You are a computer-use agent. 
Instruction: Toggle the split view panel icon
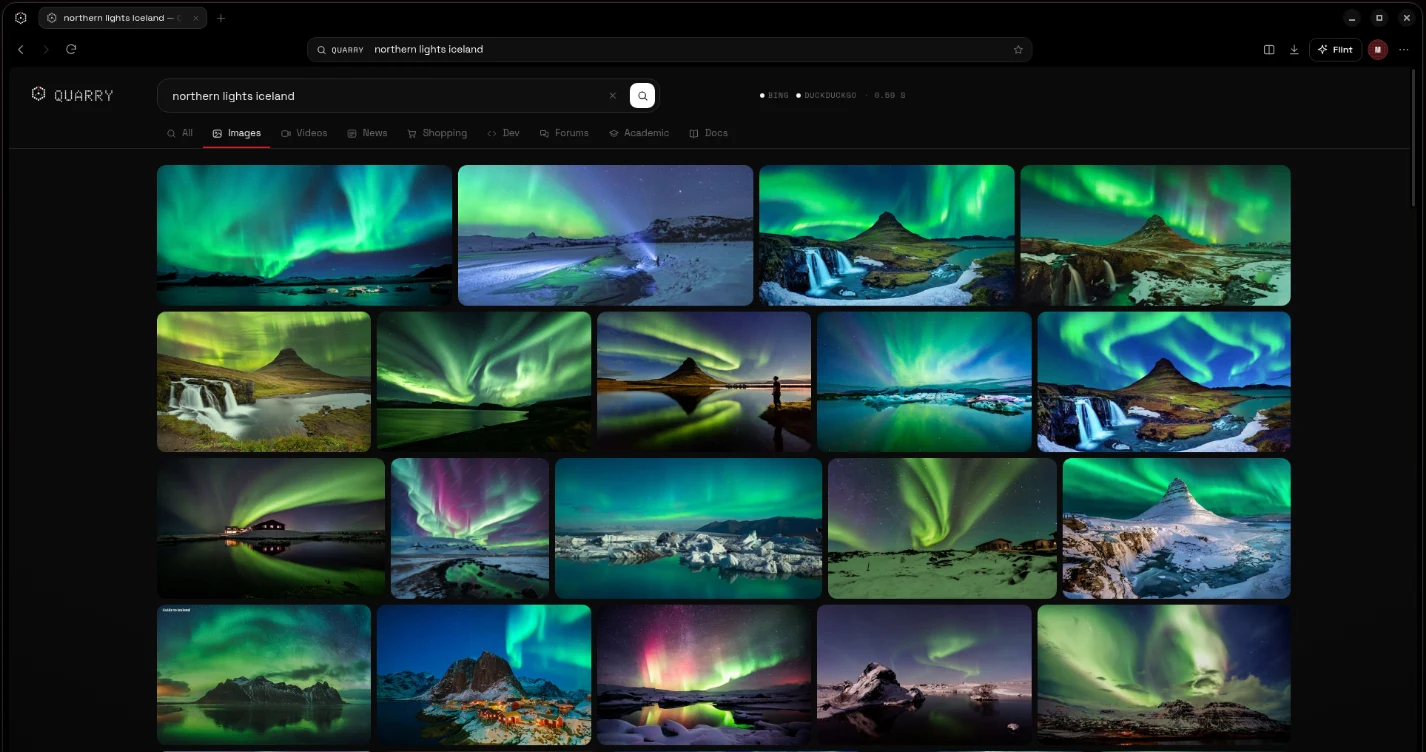(1269, 49)
